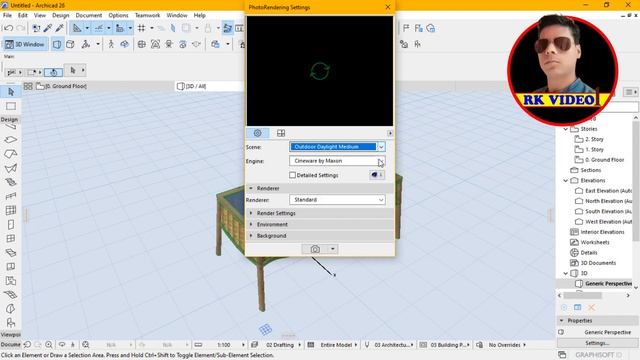Toggle the highlighted Trace Reference toolbar button
Viewport: 640px width, 360px height.
click(x=227, y=28)
